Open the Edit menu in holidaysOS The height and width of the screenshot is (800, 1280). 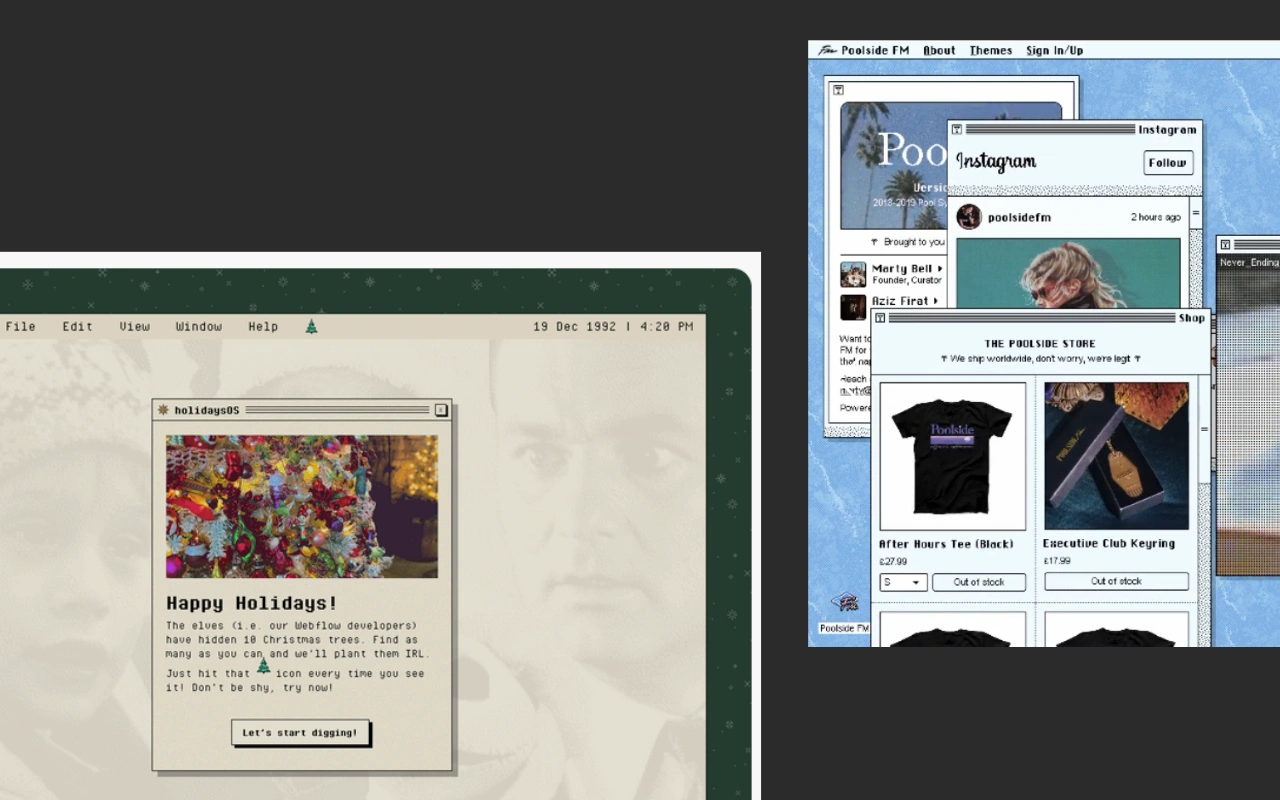pyautogui.click(x=77, y=326)
